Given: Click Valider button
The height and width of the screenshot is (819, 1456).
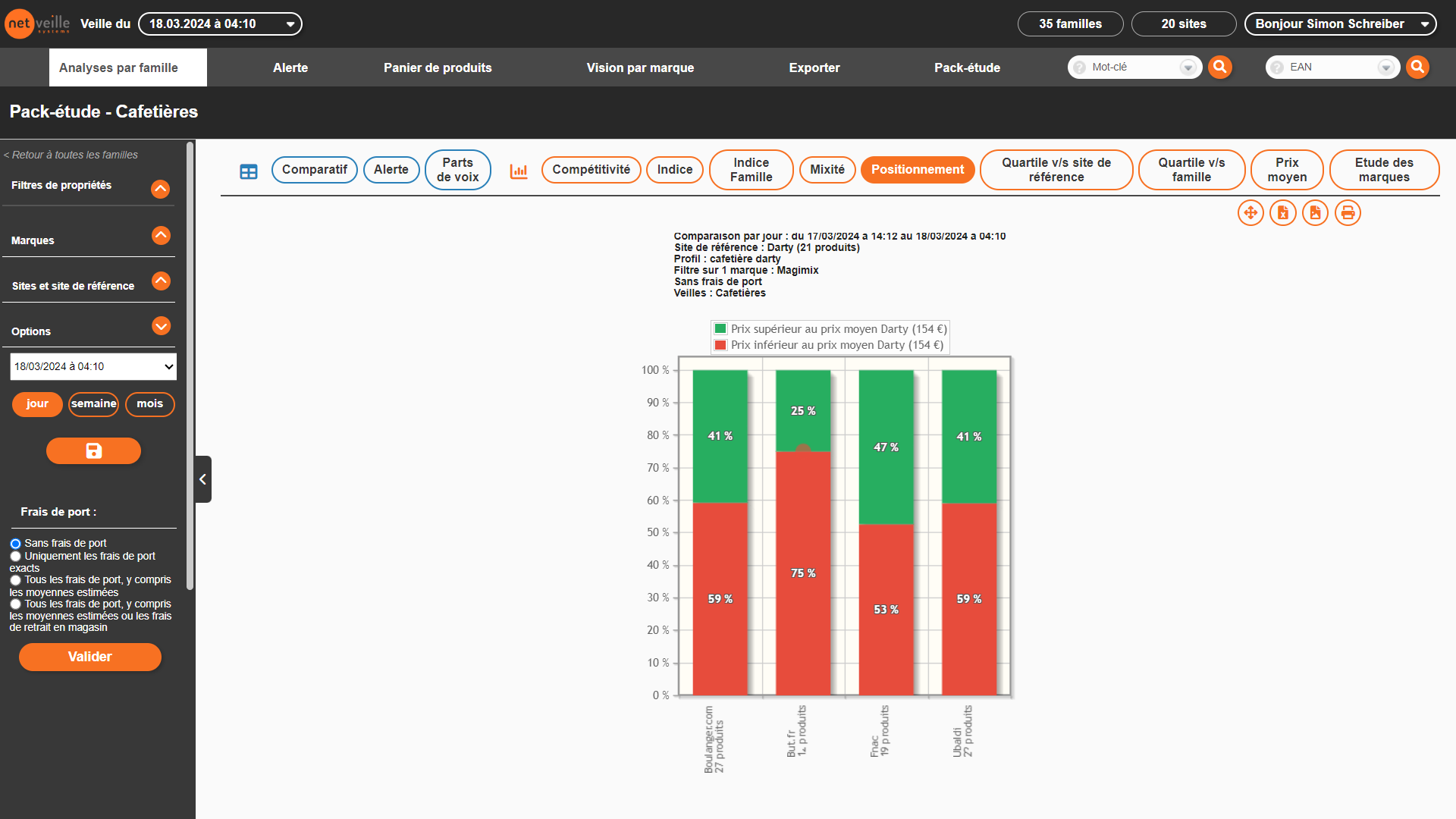Looking at the screenshot, I should pyautogui.click(x=90, y=657).
